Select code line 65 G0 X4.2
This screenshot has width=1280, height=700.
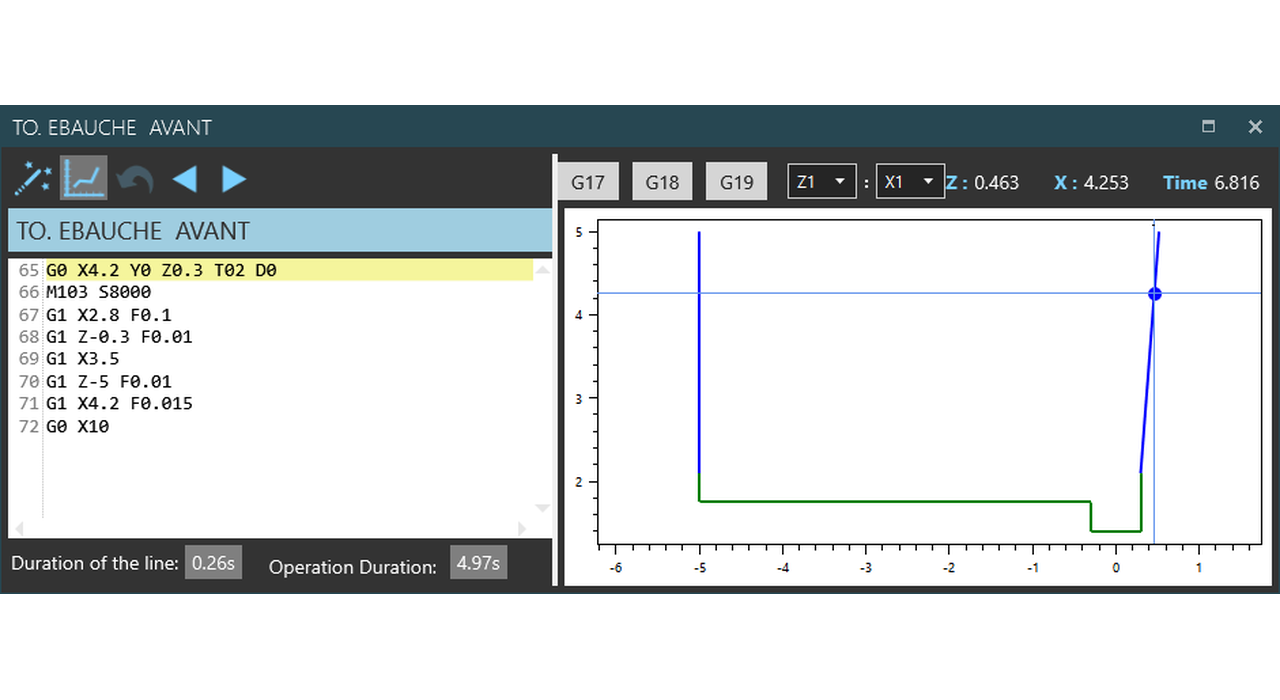(x=161, y=270)
